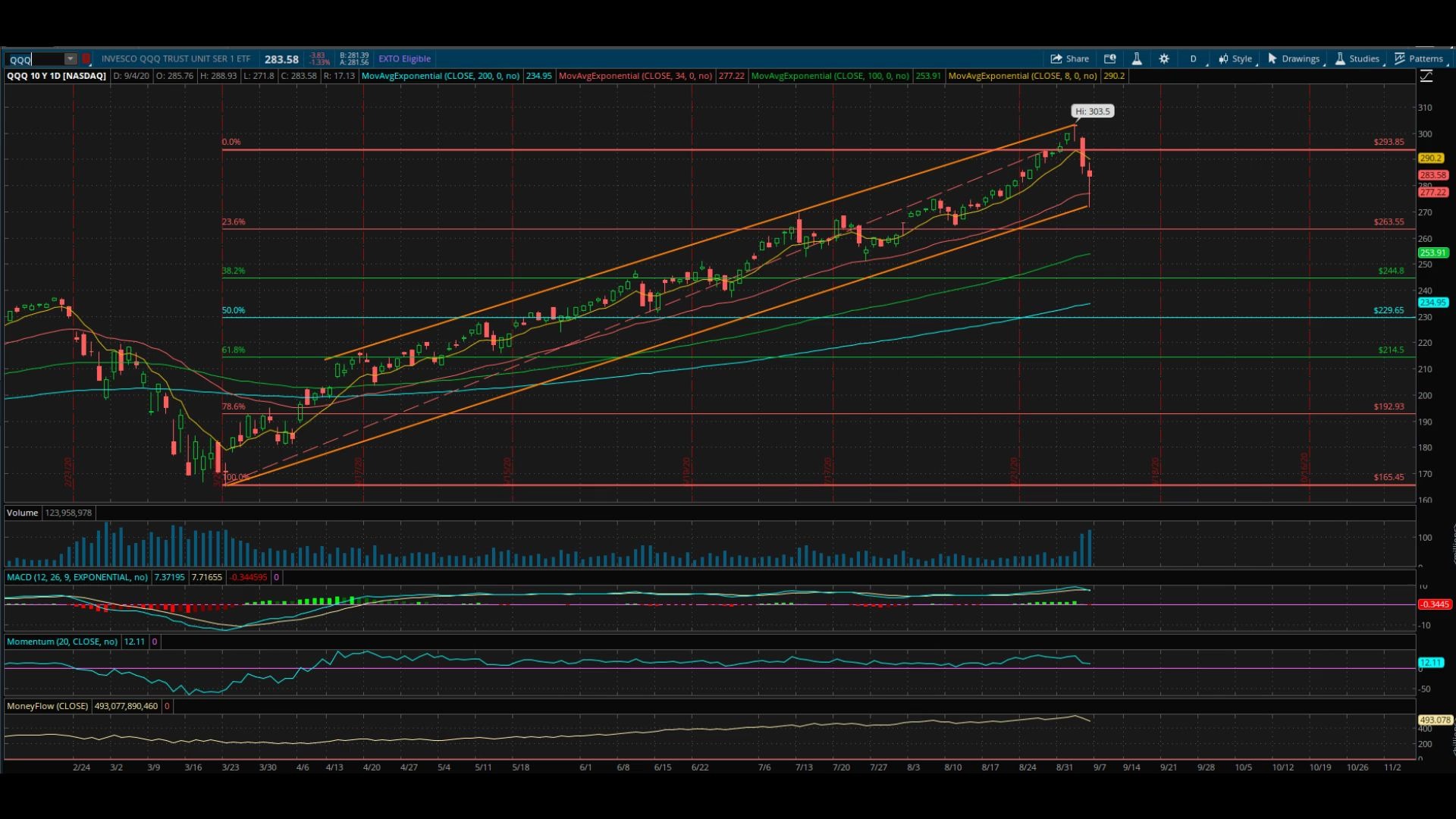Open the chart info/events calendar icon
Viewport: 1456px width, 819px height.
tap(1110, 58)
